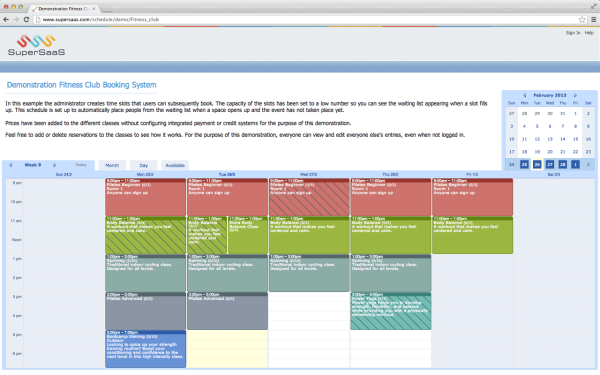The image size is (600, 375).
Task: Show next month in mini calendar
Action: click(x=575, y=95)
